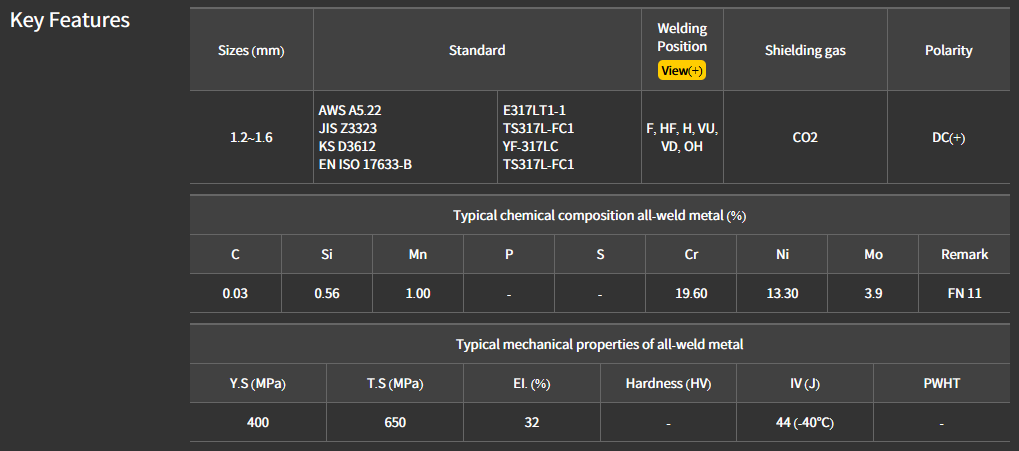Viewport: 1019px width, 451px height.
Task: Click the Polarity column header
Action: tap(948, 50)
